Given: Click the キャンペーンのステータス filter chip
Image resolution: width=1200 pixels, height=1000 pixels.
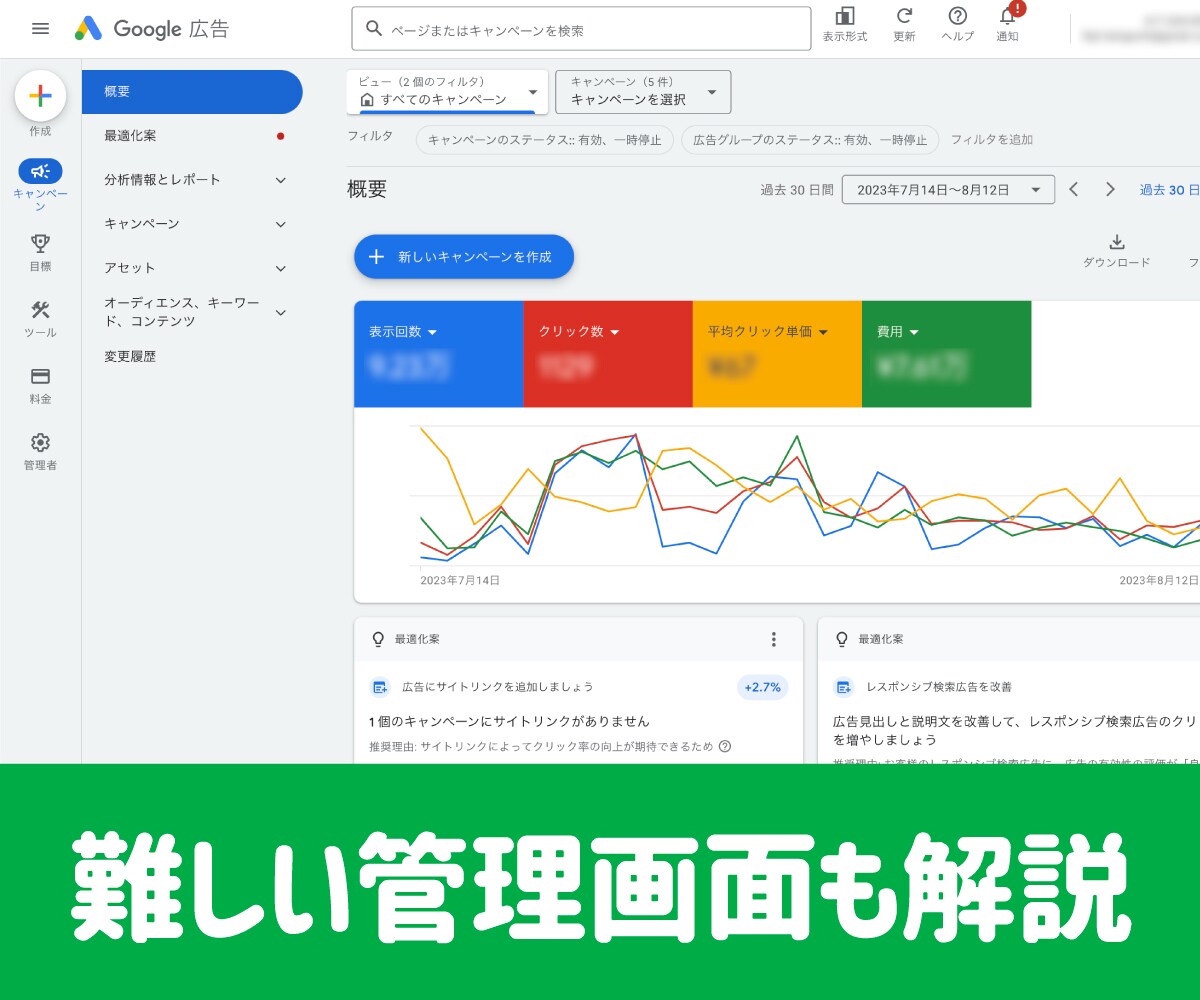Looking at the screenshot, I should coord(545,140).
